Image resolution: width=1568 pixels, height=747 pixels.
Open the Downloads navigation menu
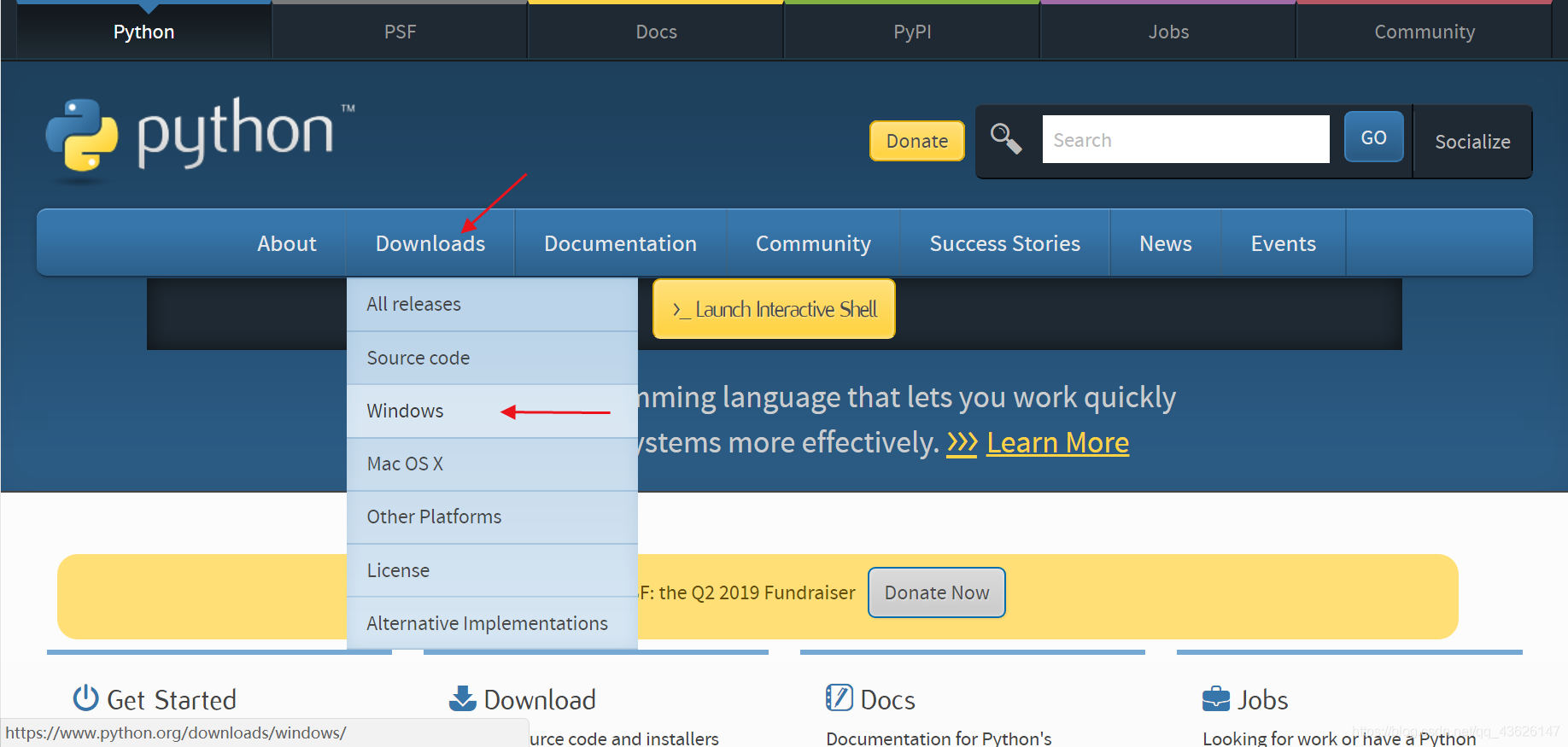(x=430, y=243)
